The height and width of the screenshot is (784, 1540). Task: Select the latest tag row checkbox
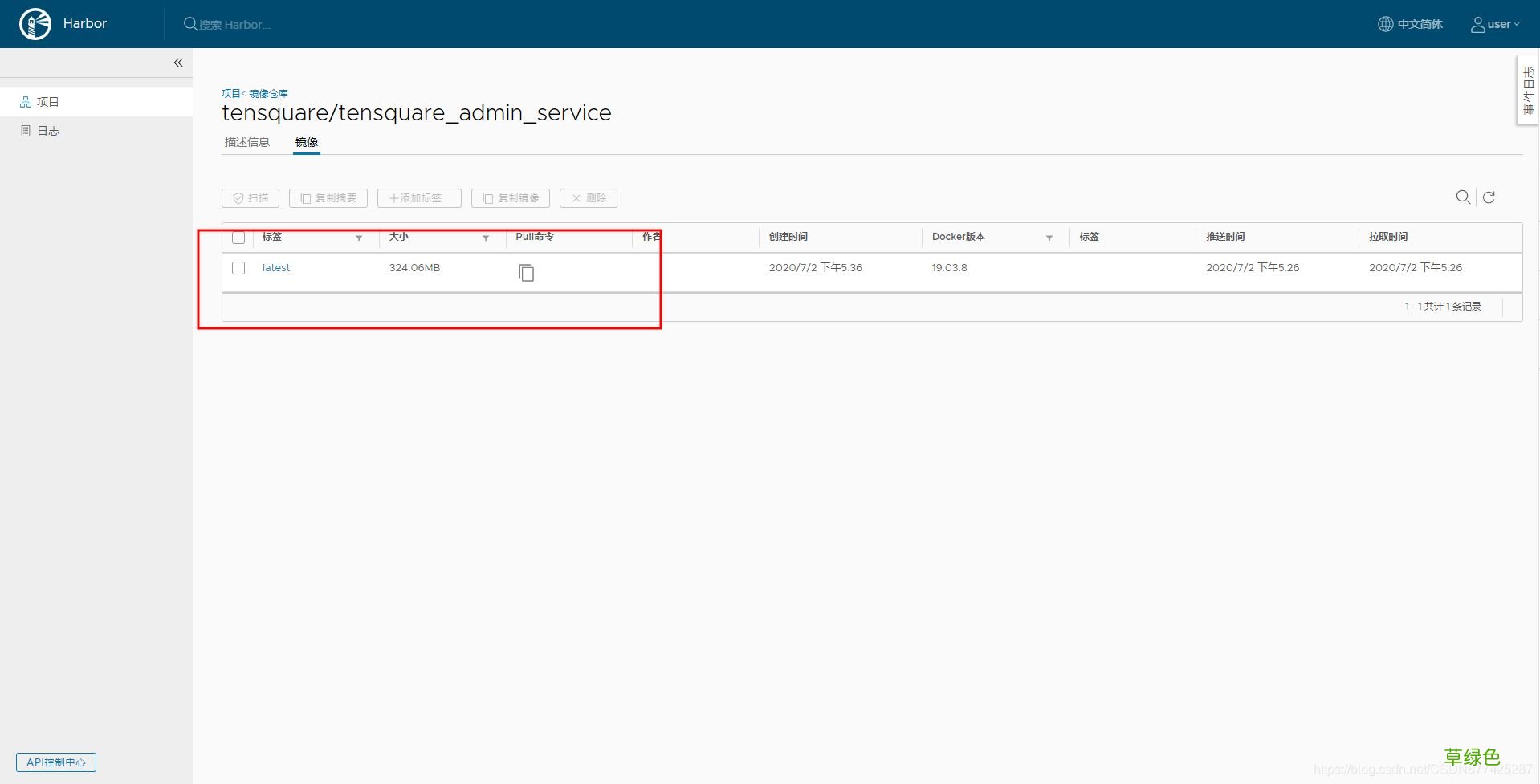point(238,268)
